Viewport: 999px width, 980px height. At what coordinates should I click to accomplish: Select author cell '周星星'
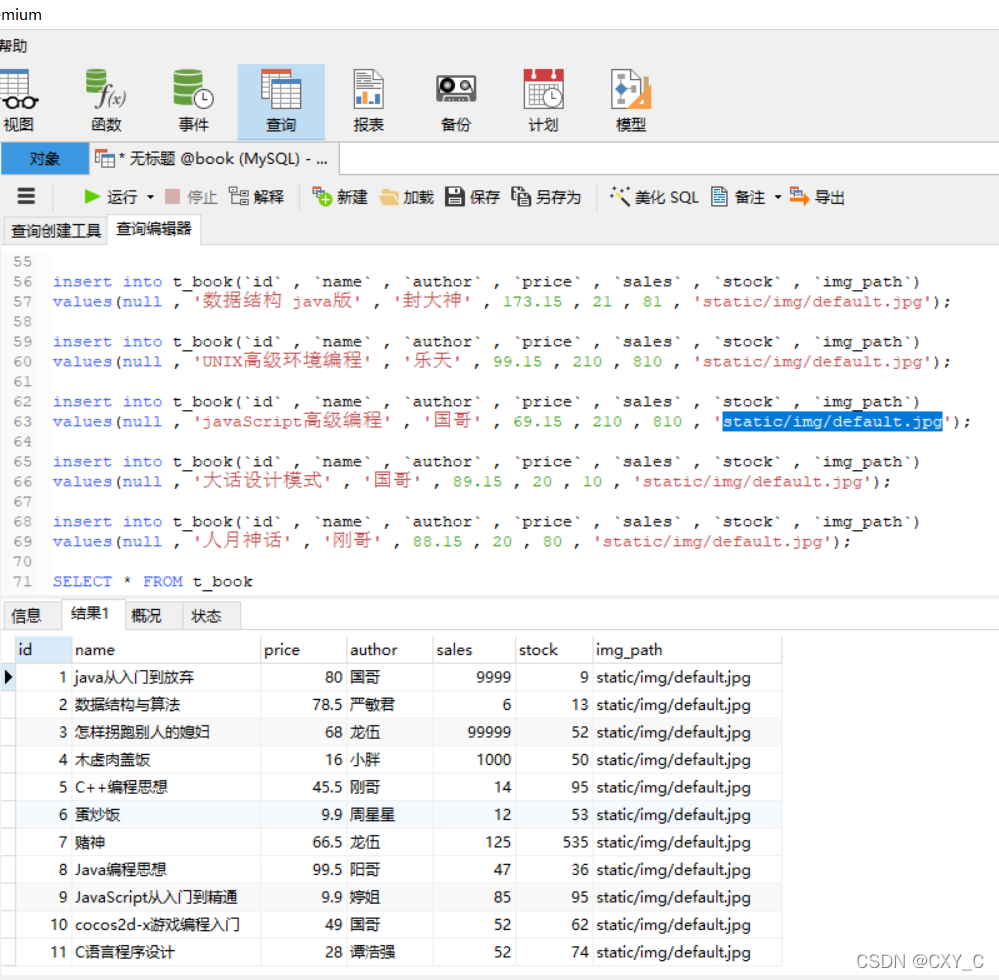pyautogui.click(x=389, y=814)
